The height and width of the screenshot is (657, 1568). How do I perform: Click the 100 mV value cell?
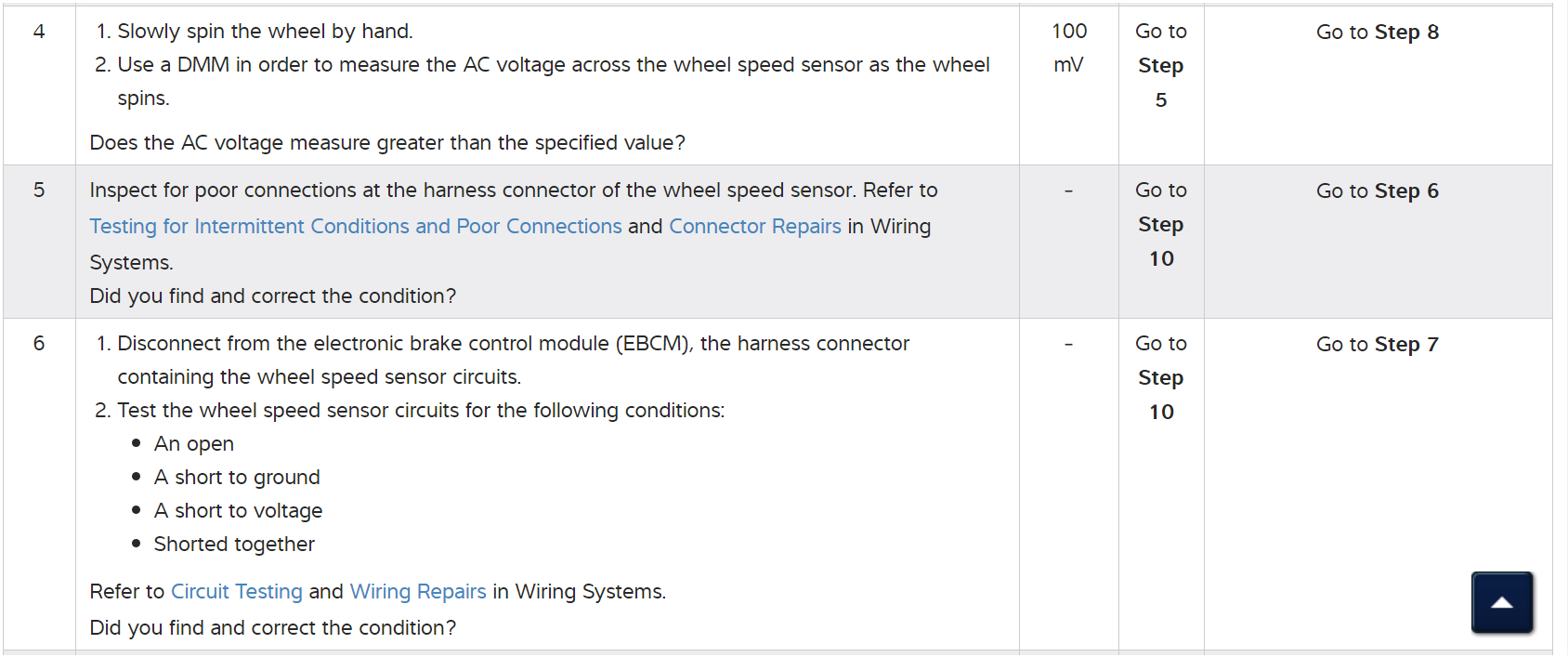(x=1068, y=47)
